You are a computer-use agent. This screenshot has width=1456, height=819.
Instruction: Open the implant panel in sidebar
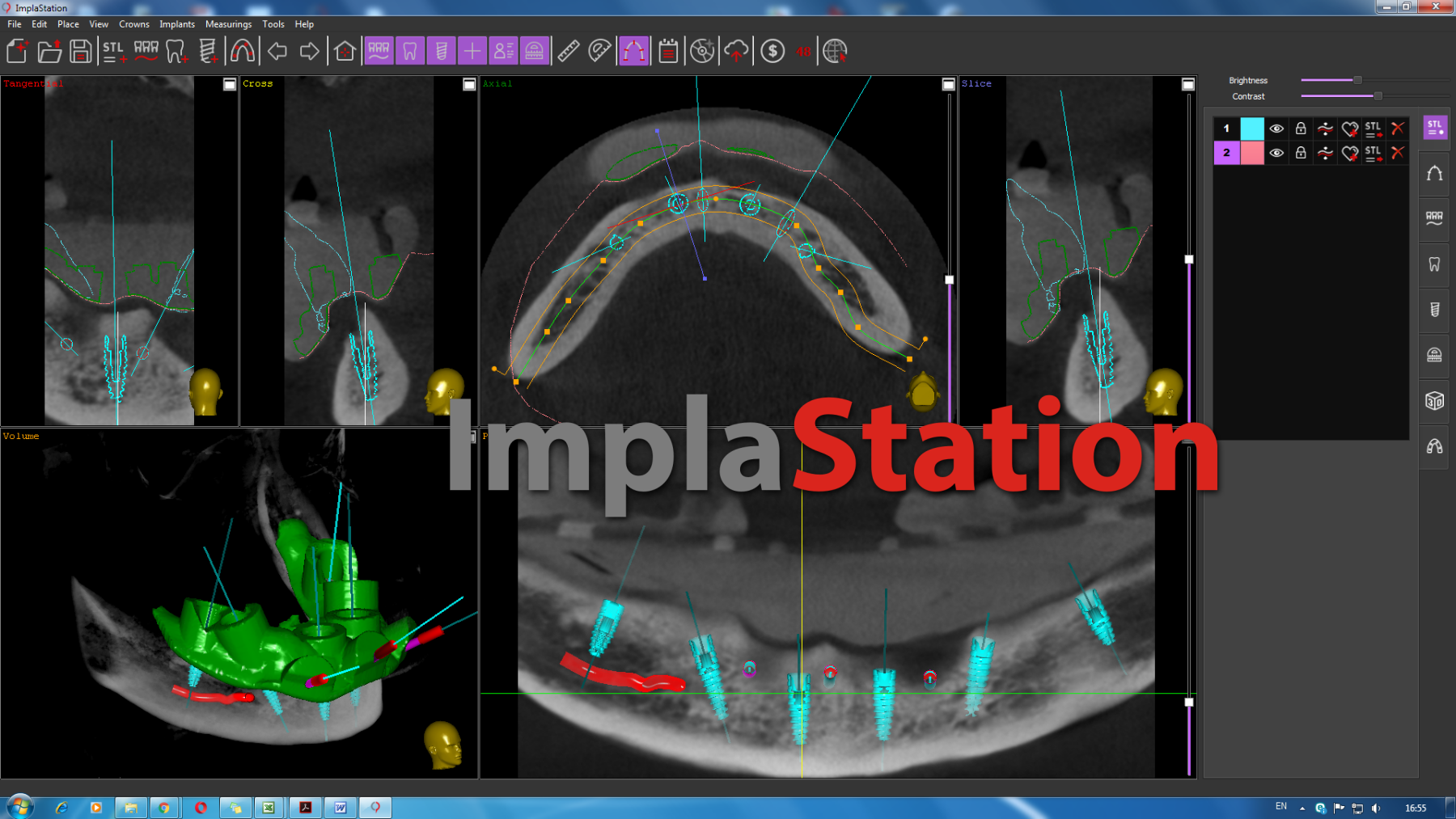coord(1435,310)
